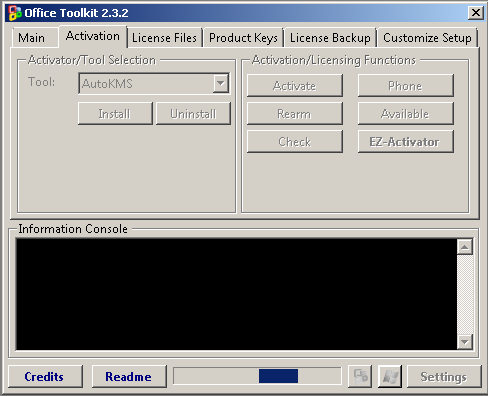Click the Available button
The width and height of the screenshot is (488, 396).
(406, 114)
